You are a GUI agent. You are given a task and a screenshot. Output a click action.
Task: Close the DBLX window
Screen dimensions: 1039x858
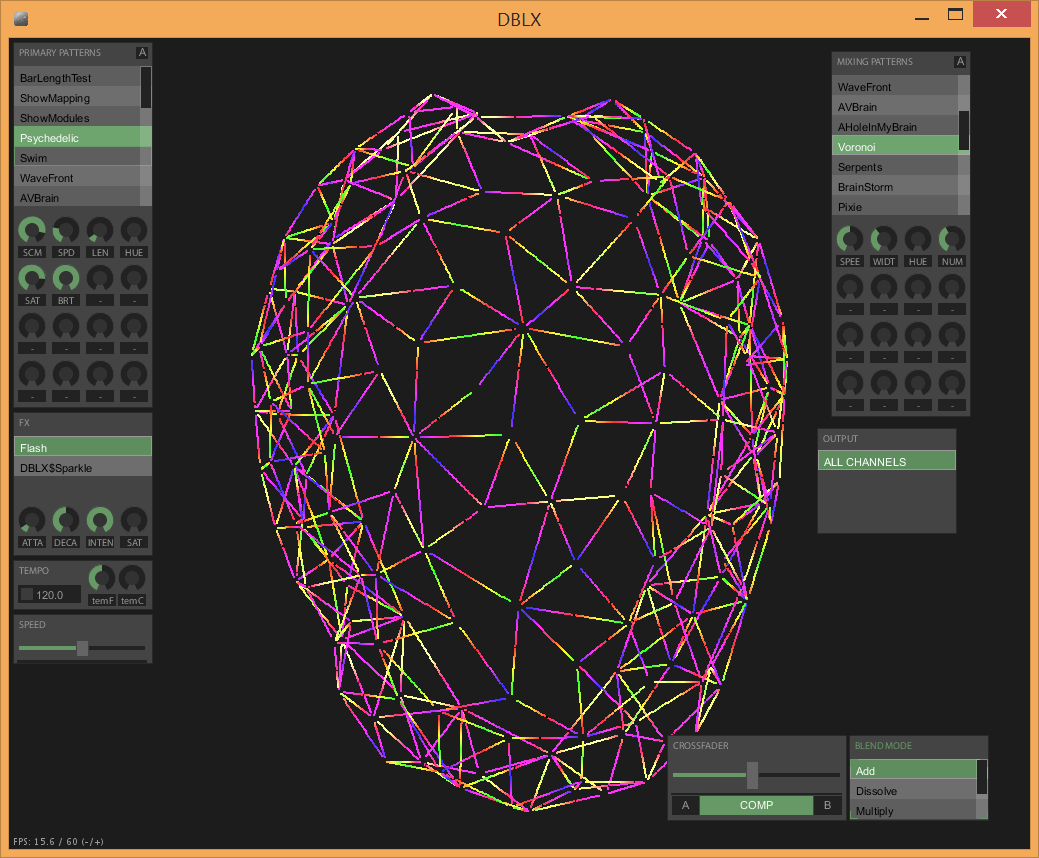1001,13
